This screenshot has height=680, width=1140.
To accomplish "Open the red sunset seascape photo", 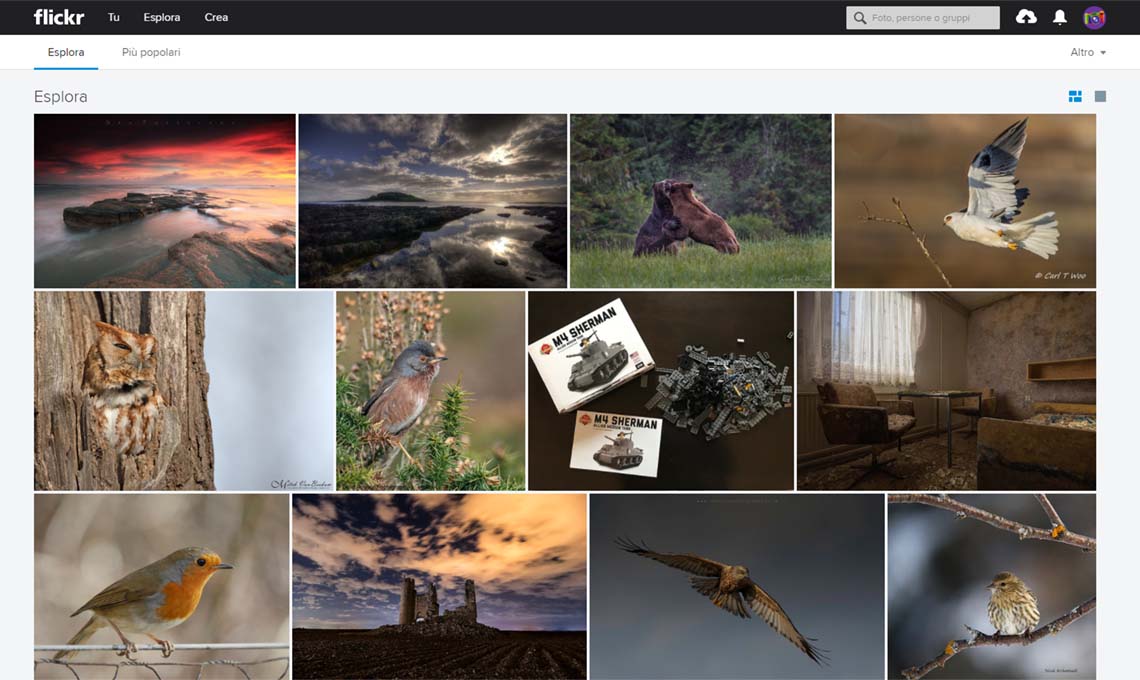I will coord(164,200).
